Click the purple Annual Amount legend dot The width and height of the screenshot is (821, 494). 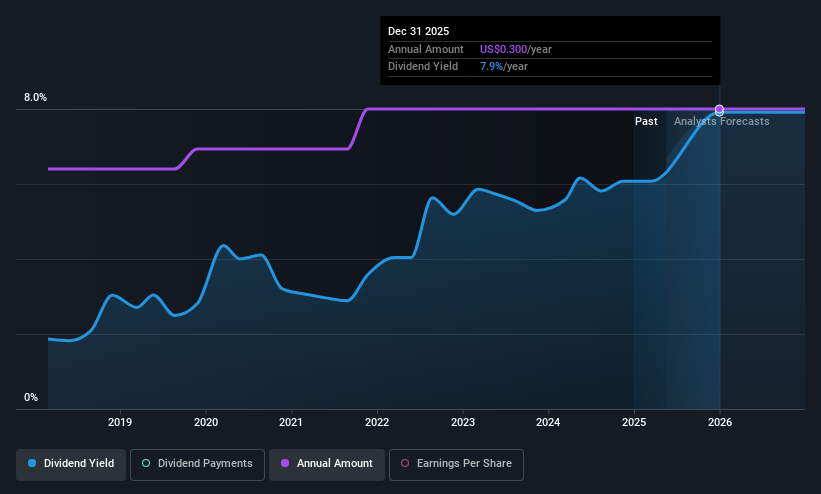pos(285,463)
